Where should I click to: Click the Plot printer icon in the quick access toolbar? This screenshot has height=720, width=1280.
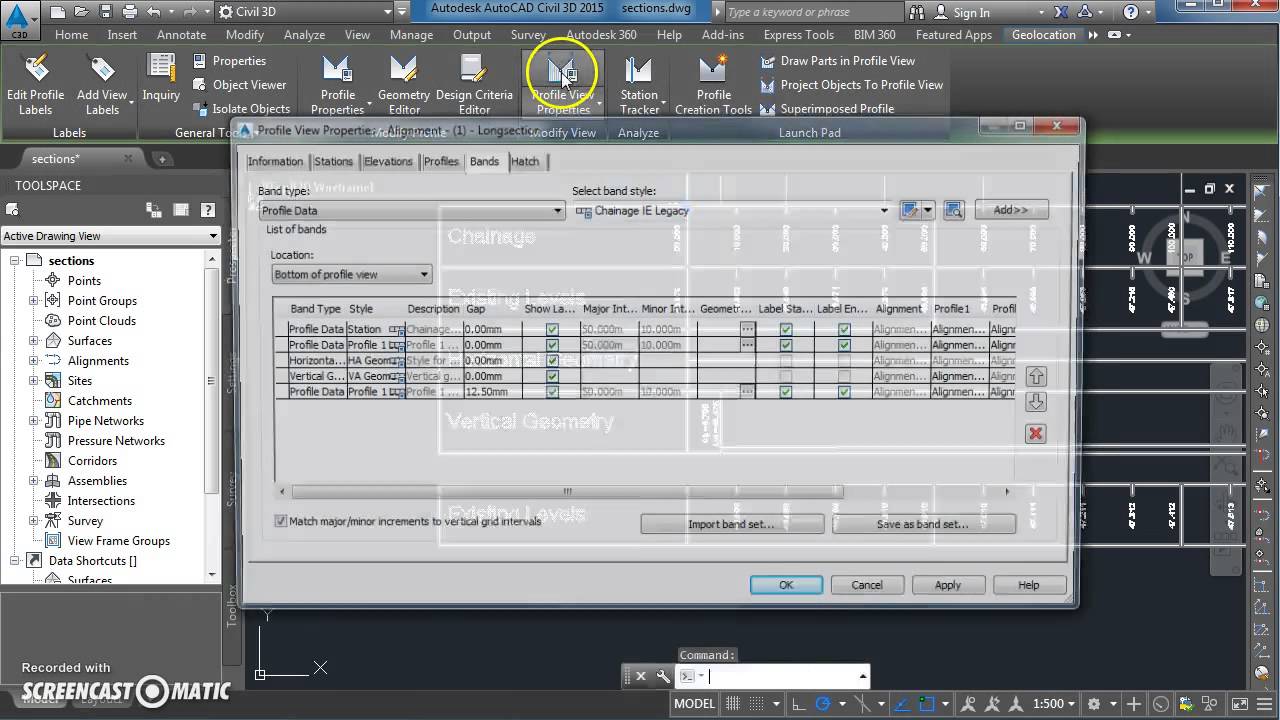130,12
